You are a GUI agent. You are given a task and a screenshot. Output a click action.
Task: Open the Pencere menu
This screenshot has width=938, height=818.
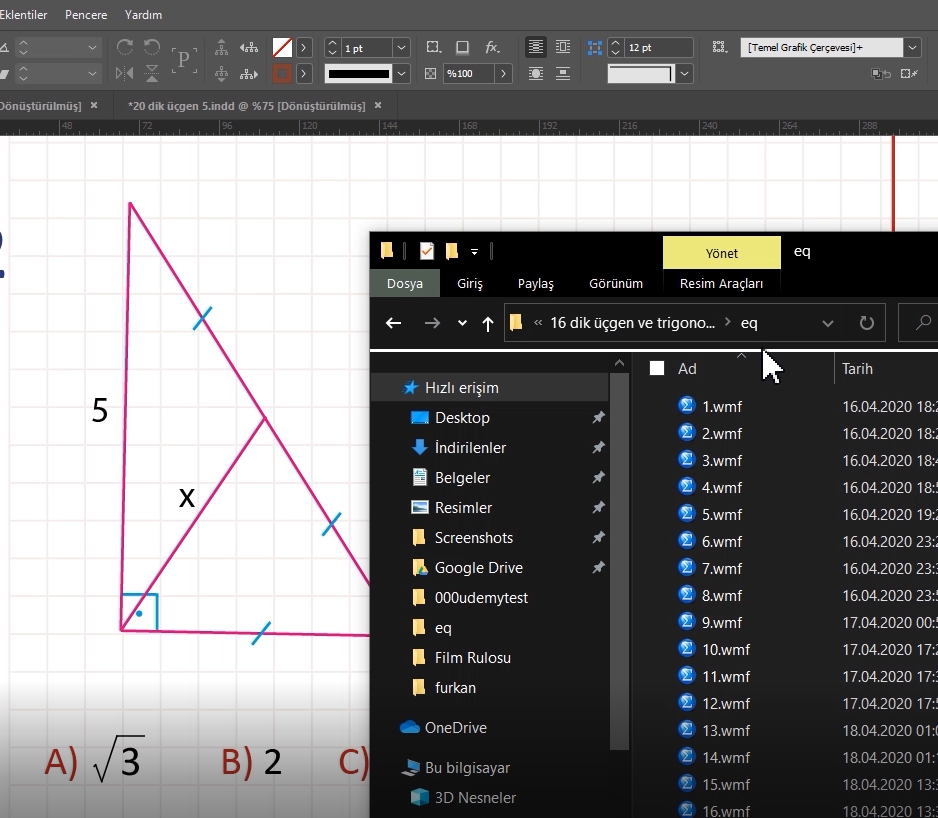click(86, 15)
